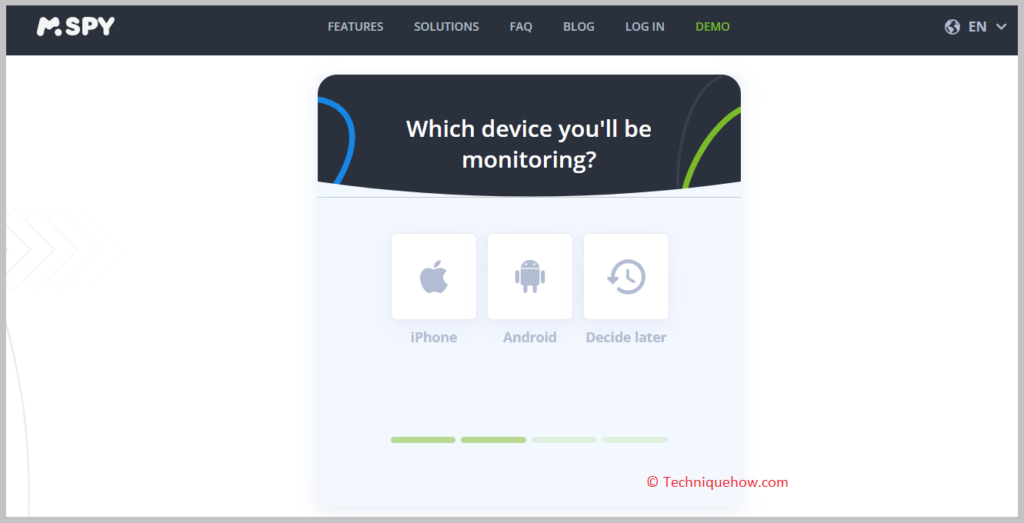This screenshot has height=523, width=1024.
Task: Click the last progress step bar
Action: (x=635, y=440)
